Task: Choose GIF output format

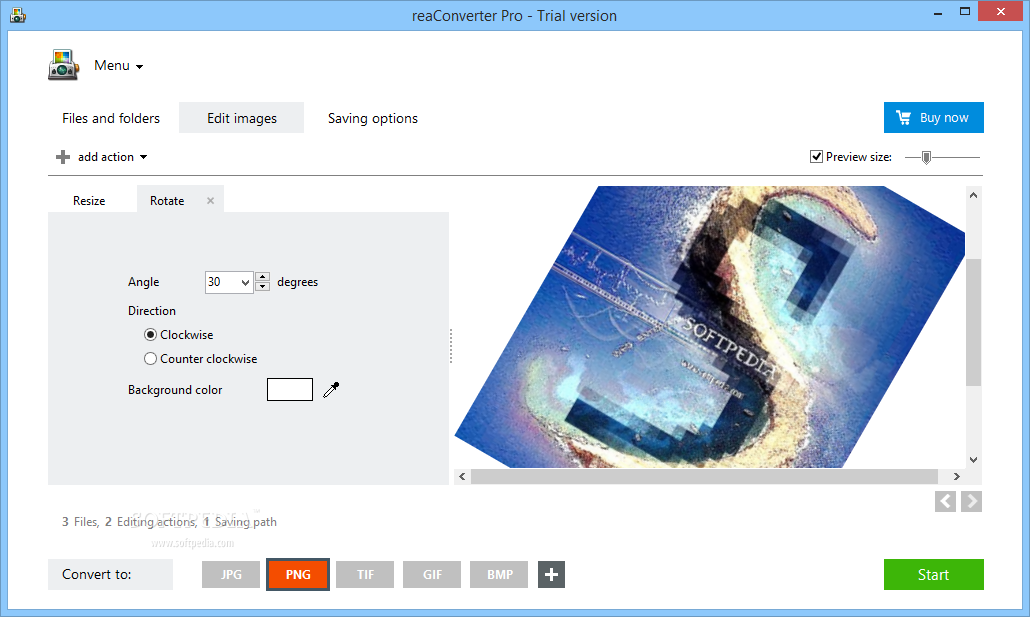Action: (x=432, y=574)
